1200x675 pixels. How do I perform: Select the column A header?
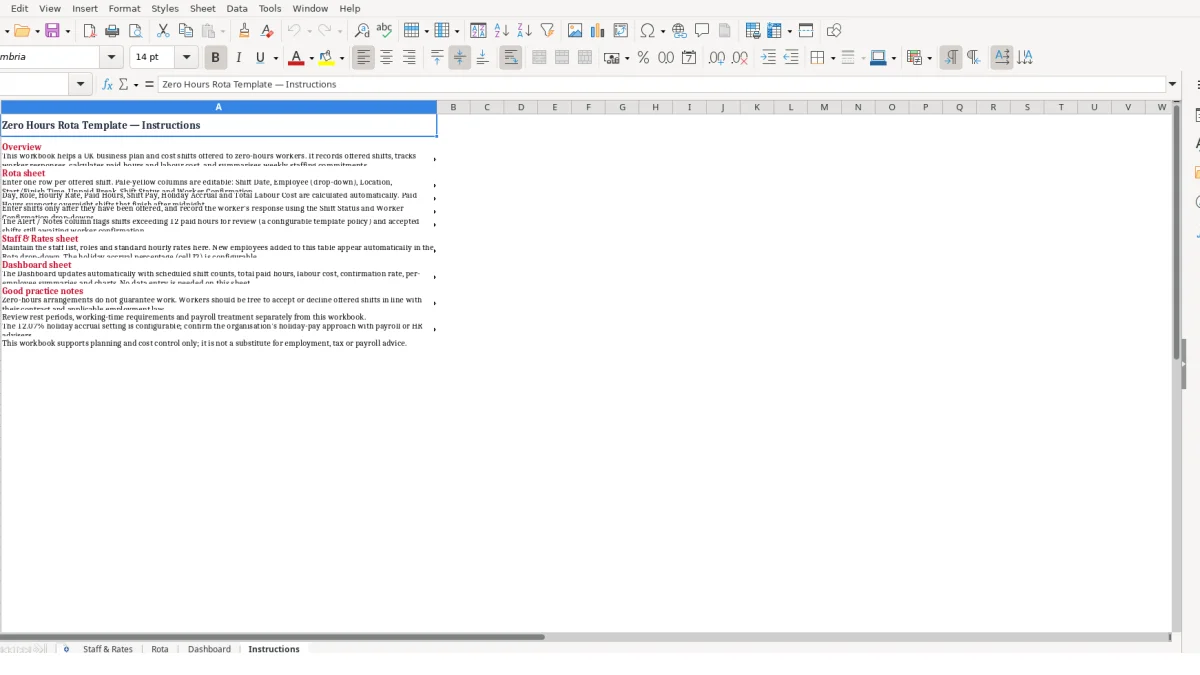(x=218, y=107)
